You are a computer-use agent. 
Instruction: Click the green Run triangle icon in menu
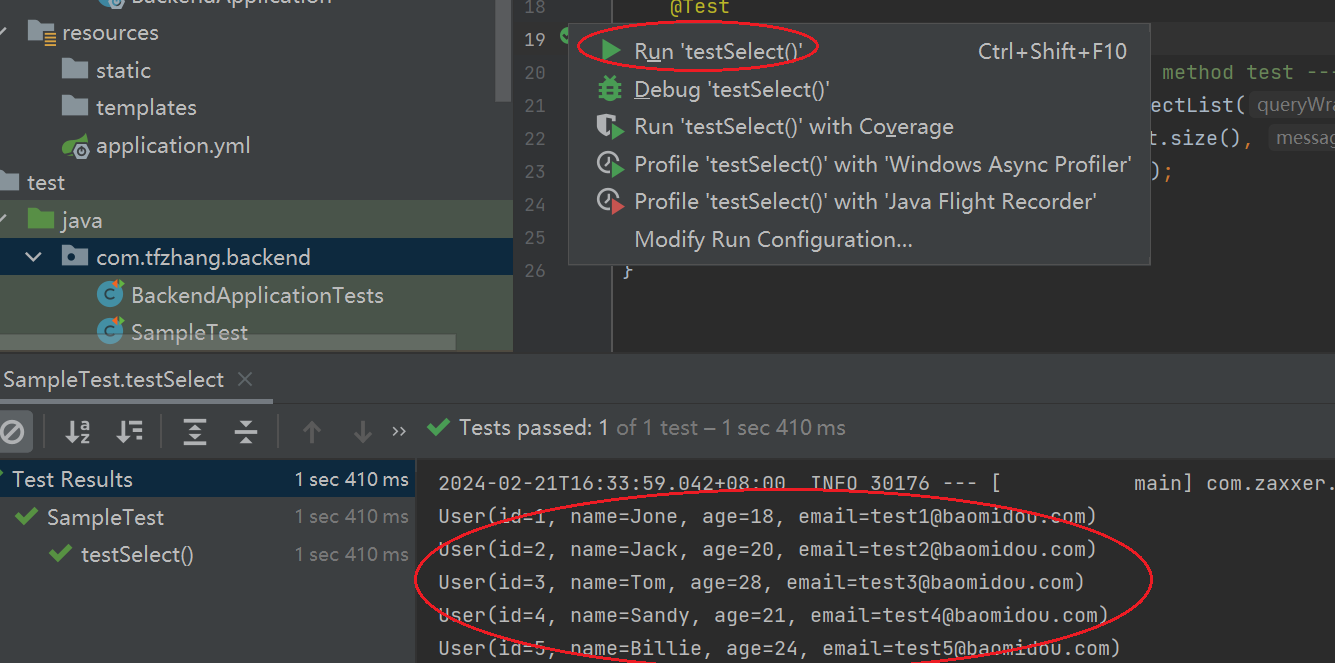click(610, 51)
